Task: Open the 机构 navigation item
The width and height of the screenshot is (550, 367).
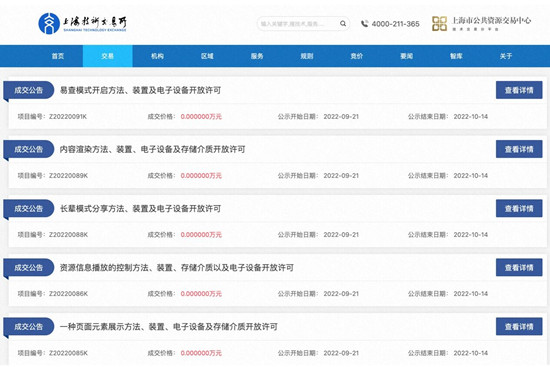Action: [157, 56]
